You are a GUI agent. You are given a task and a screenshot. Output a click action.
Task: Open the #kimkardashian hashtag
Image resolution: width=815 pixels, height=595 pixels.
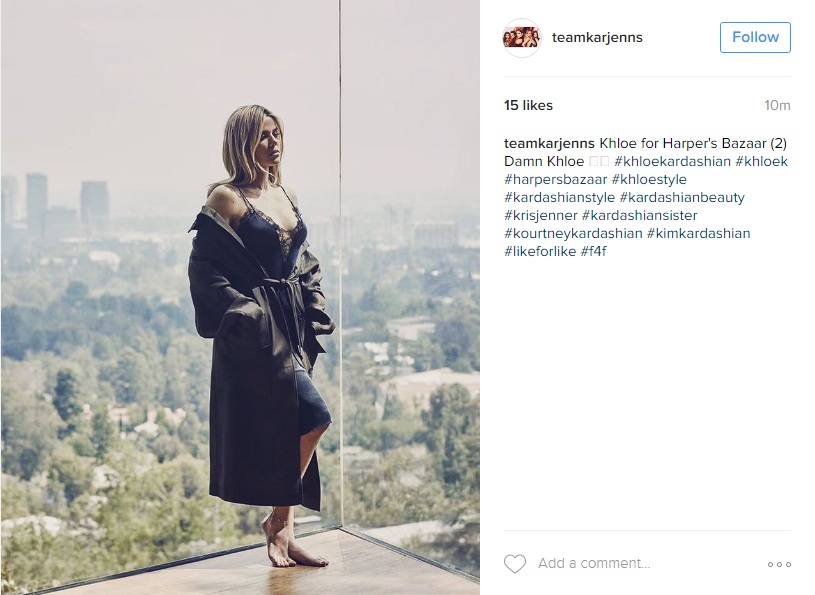(x=699, y=234)
